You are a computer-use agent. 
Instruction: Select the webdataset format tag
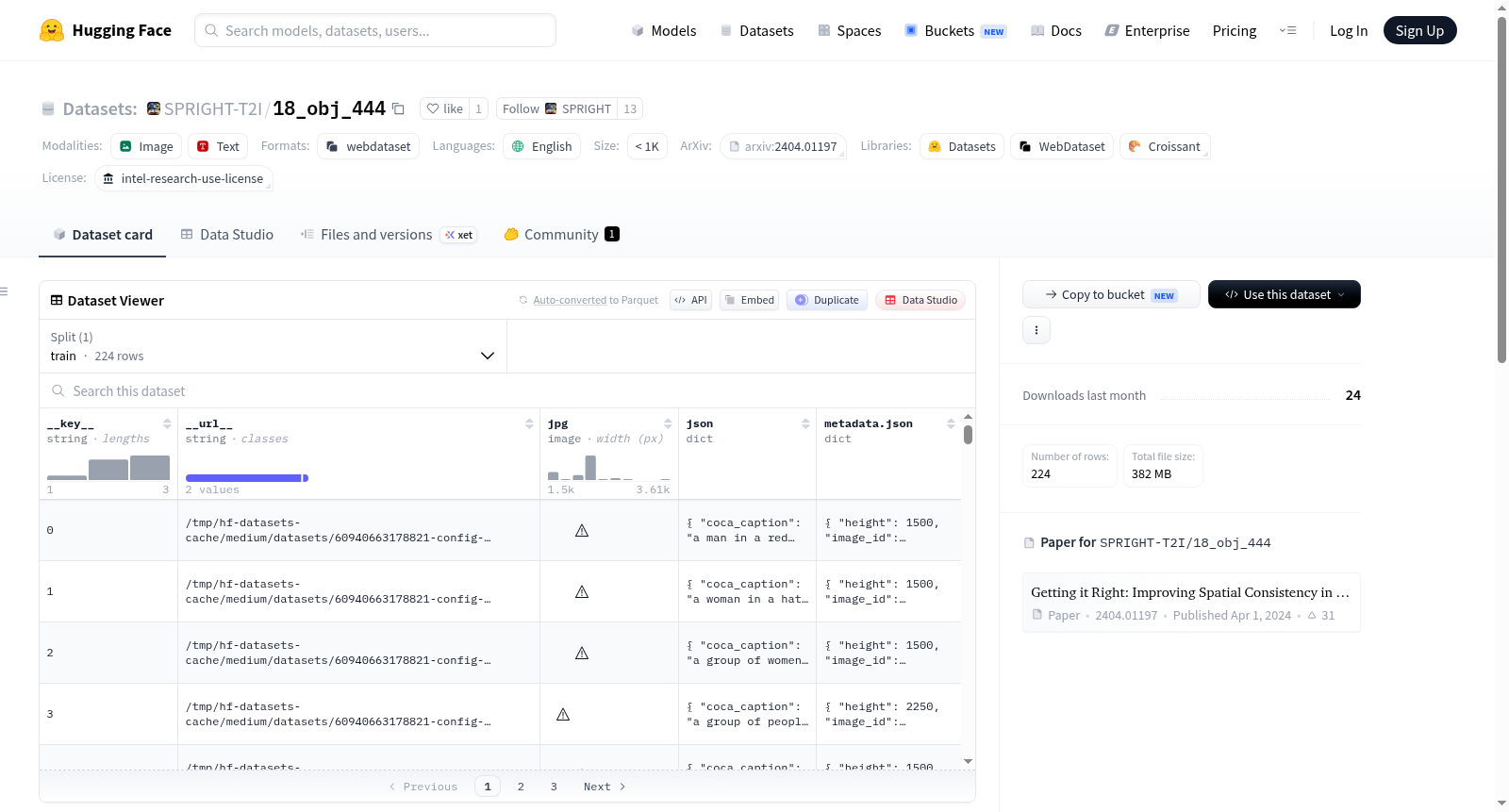(369, 146)
